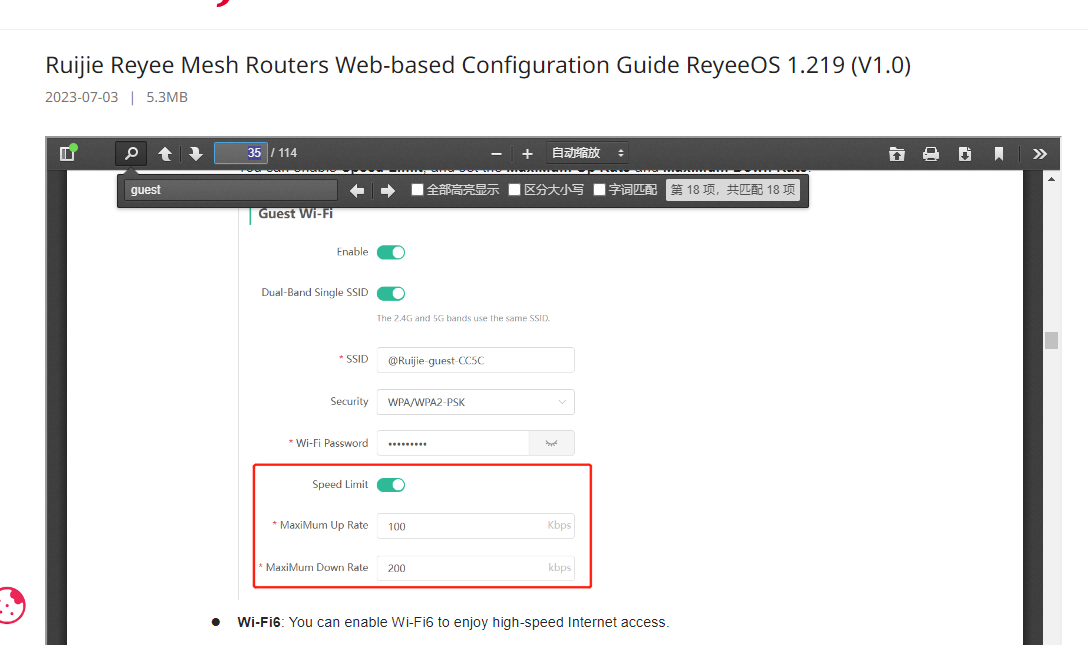This screenshot has height=645, width=1088.
Task: Find next match right arrow
Action: (387, 190)
